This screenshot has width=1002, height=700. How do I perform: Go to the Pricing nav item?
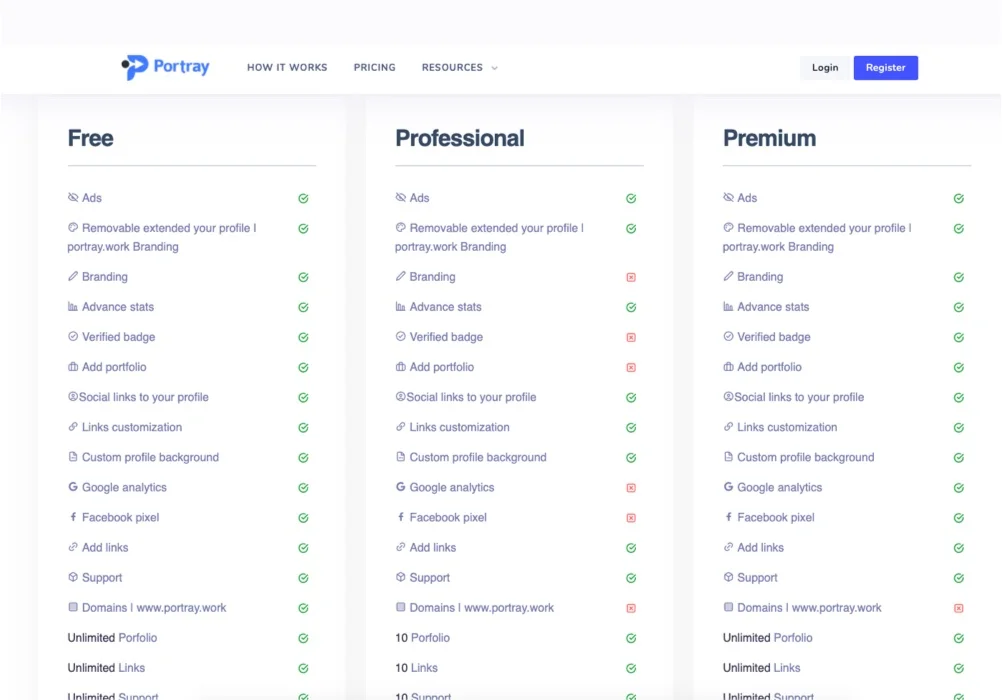coord(374,68)
